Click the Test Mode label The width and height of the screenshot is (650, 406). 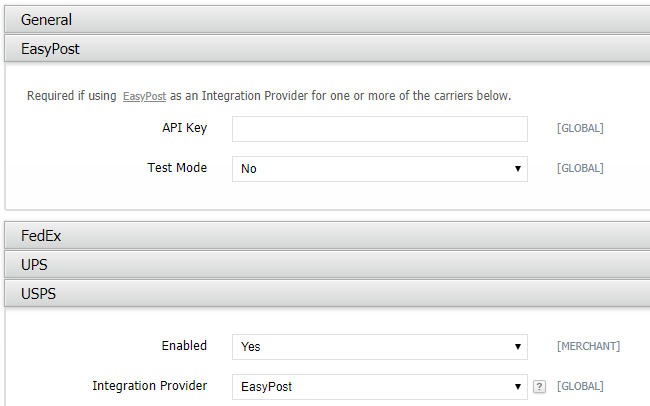tap(177, 168)
